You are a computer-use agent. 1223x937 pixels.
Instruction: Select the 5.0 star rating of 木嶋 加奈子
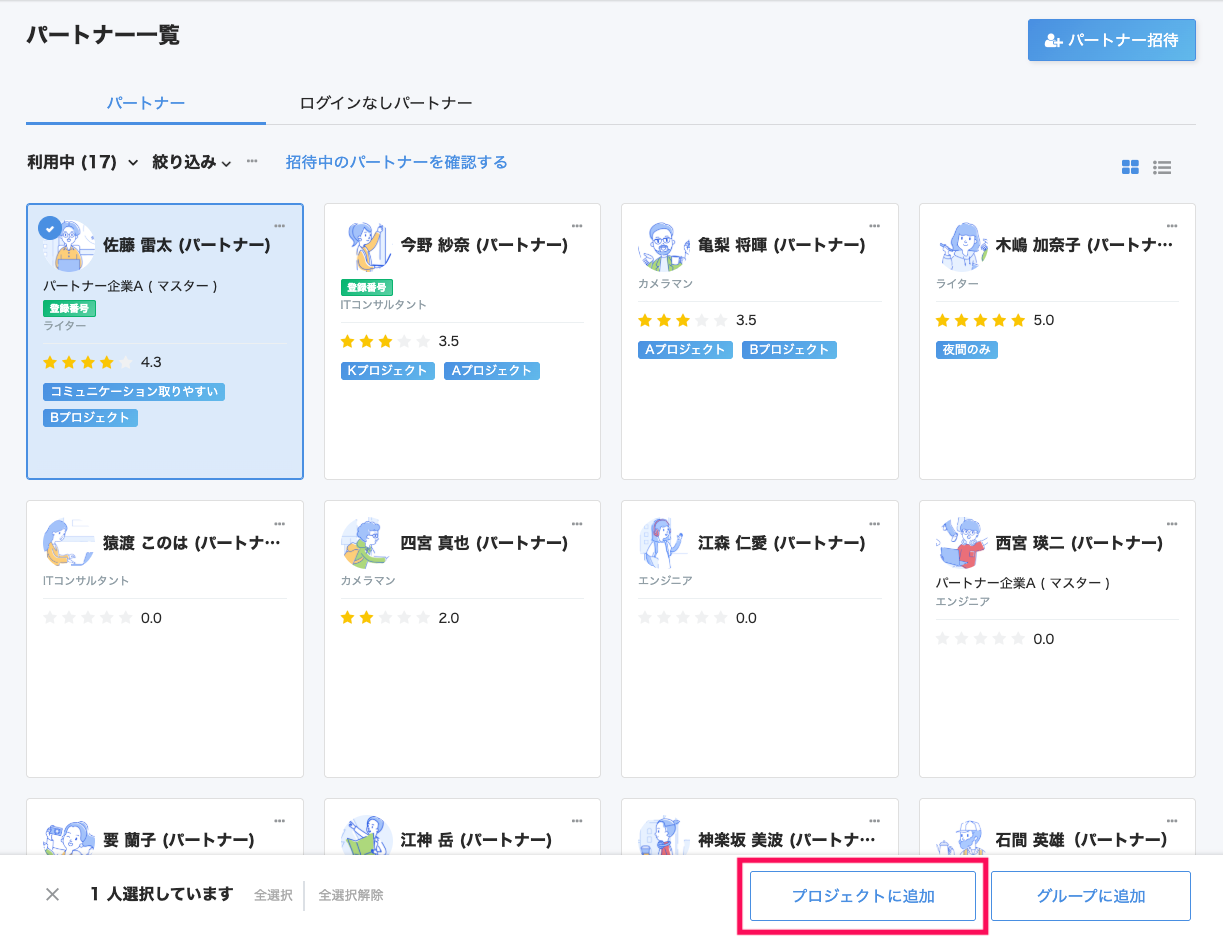point(995,320)
